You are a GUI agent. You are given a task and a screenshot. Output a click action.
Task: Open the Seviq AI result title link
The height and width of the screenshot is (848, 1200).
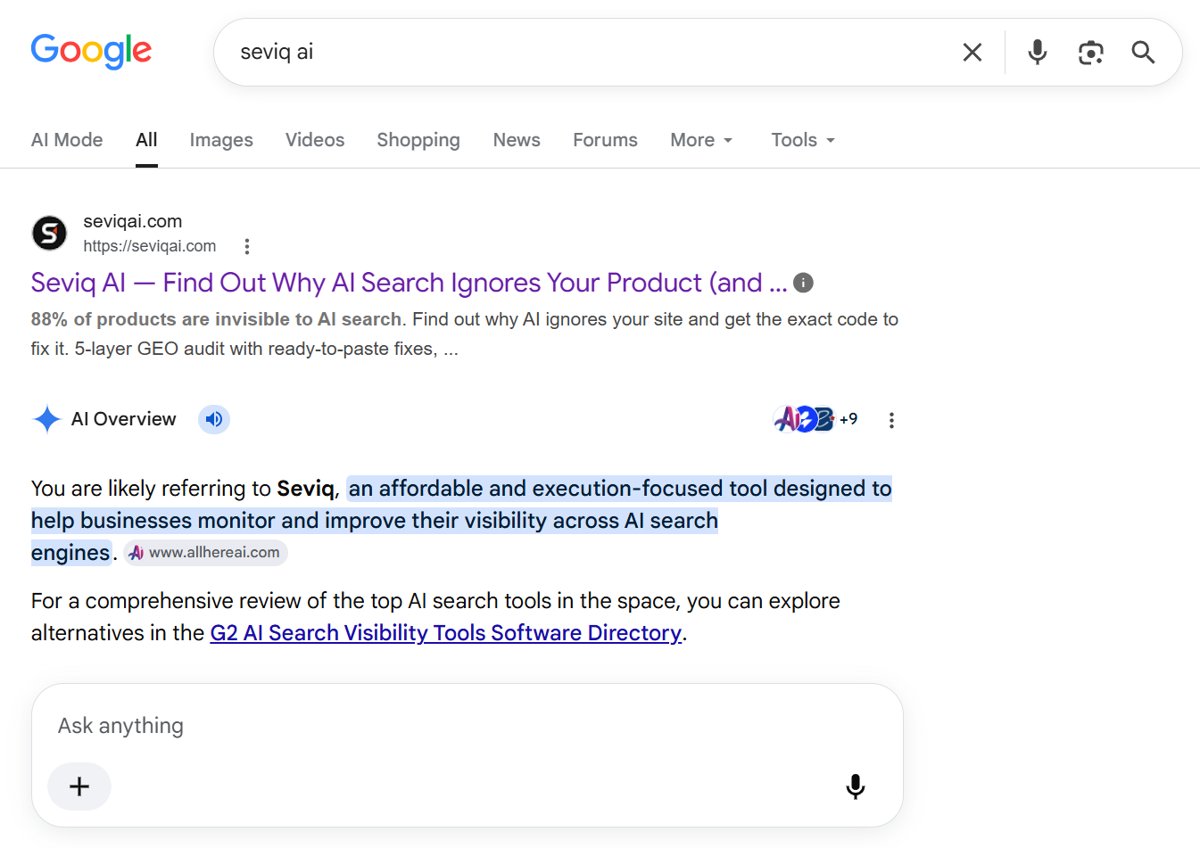click(x=409, y=283)
